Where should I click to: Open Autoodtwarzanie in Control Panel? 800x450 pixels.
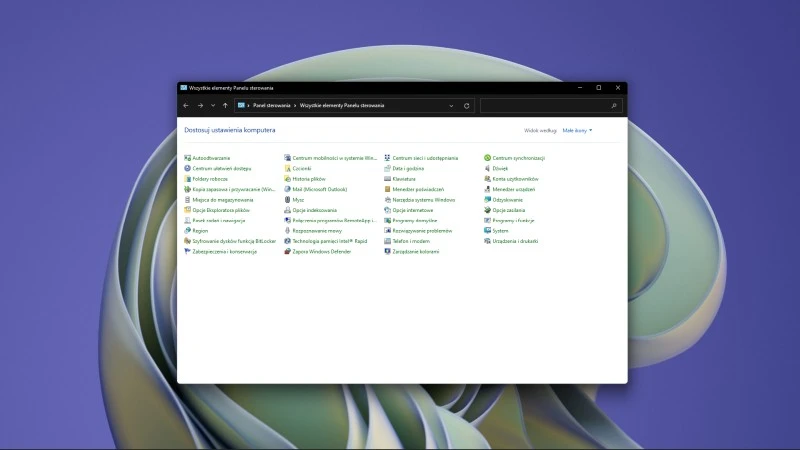tap(207, 158)
